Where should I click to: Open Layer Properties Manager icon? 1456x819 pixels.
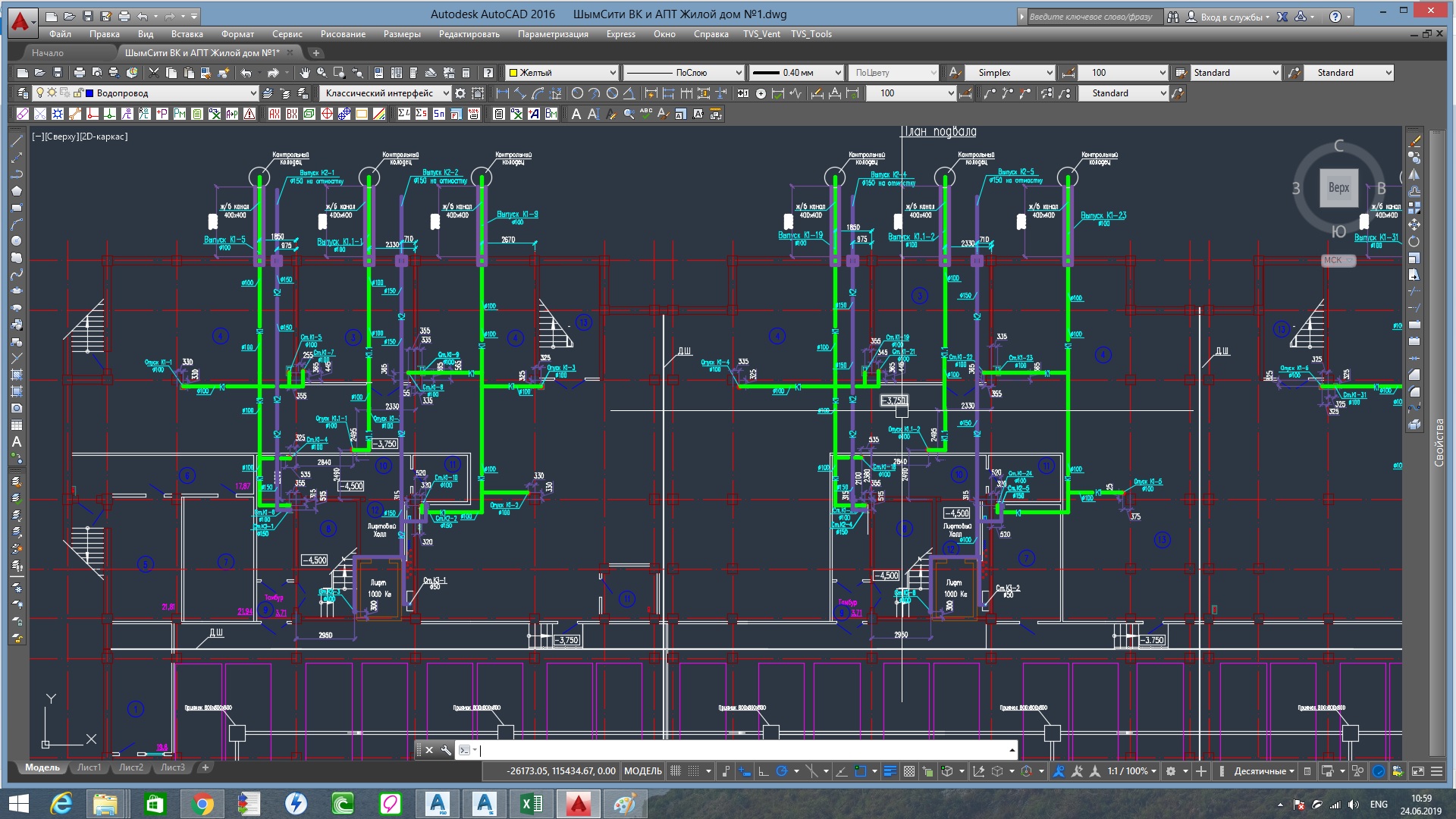(x=22, y=93)
